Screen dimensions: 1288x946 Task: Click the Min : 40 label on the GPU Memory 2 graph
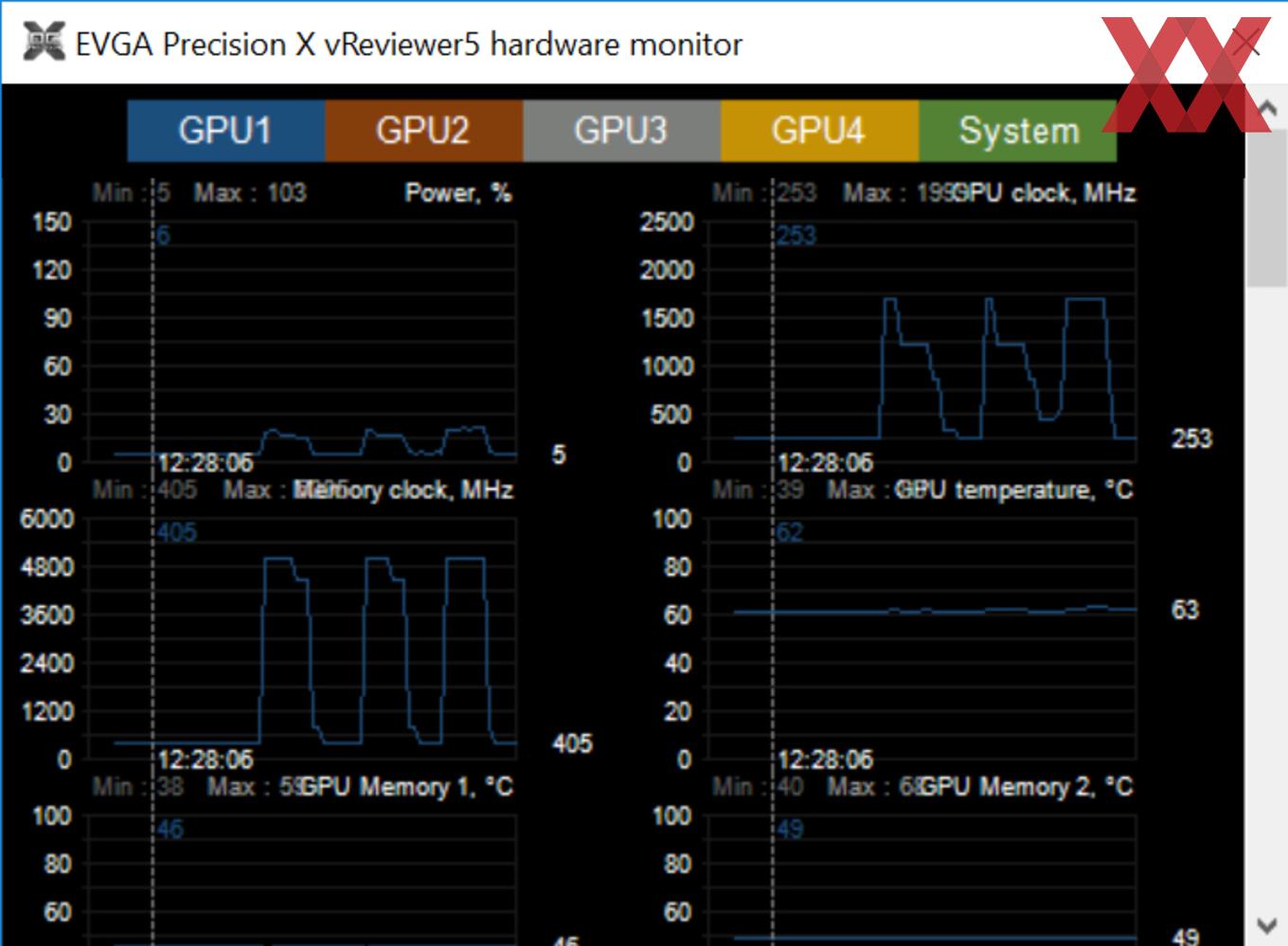click(758, 787)
